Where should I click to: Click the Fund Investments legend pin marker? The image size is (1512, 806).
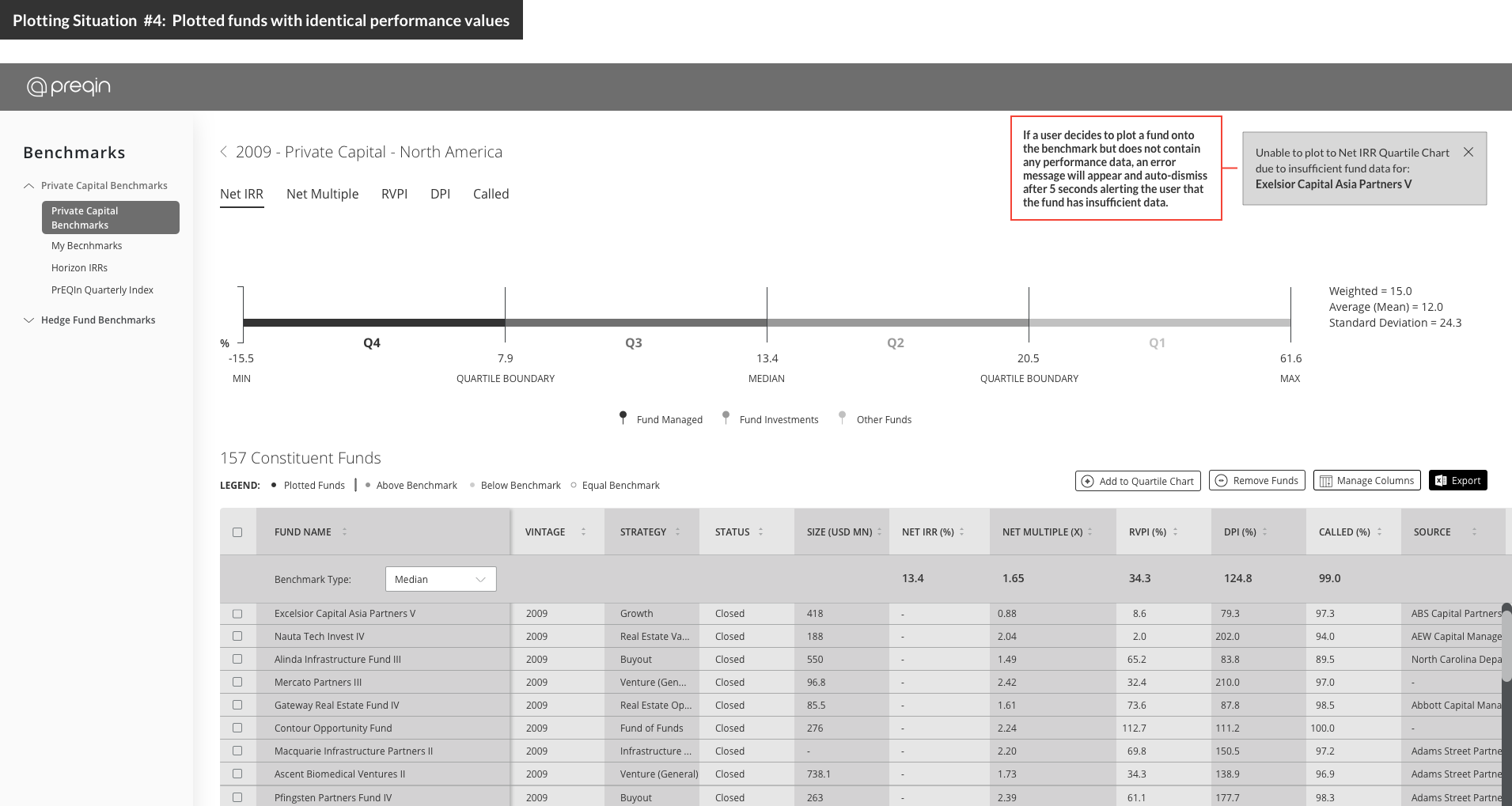tap(726, 417)
